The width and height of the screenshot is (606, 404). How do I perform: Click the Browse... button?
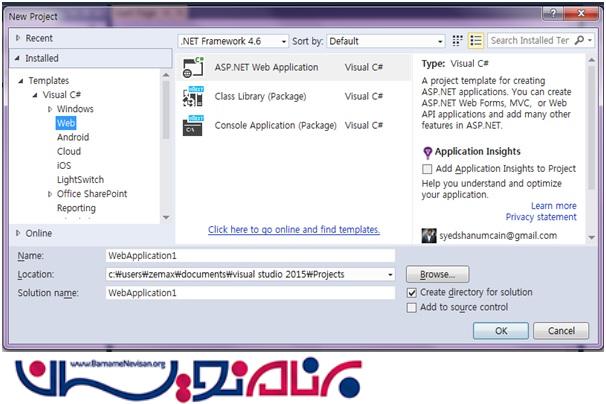tap(437, 274)
